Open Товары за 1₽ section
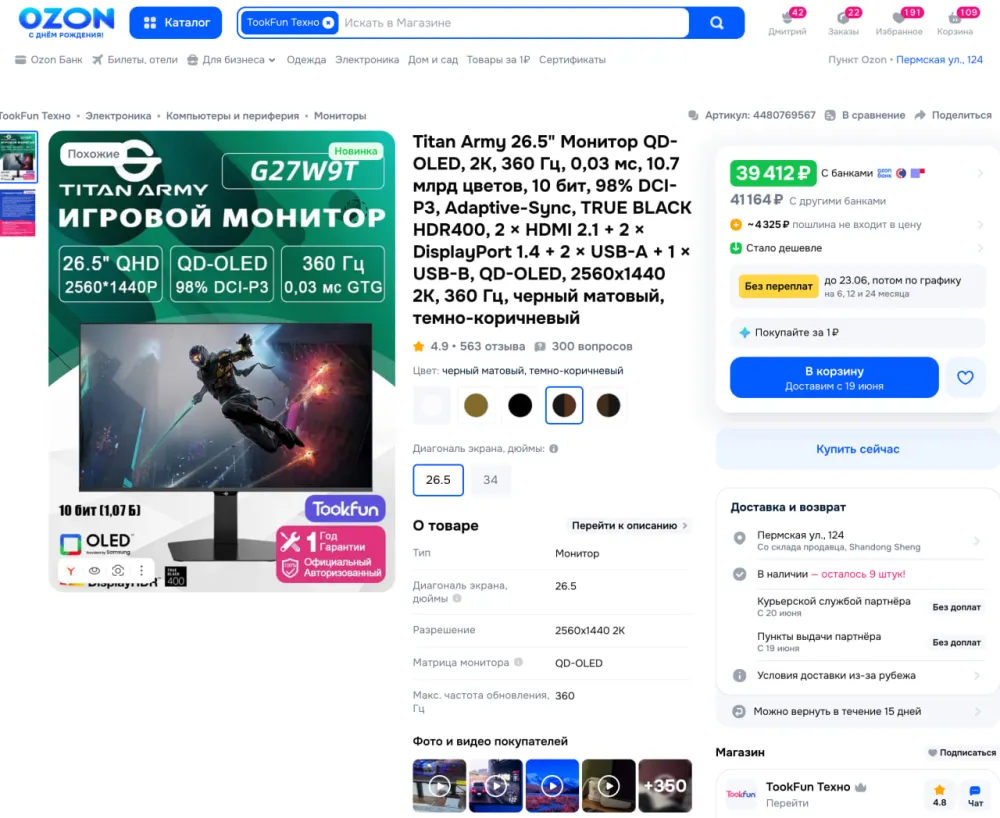 pos(498,59)
